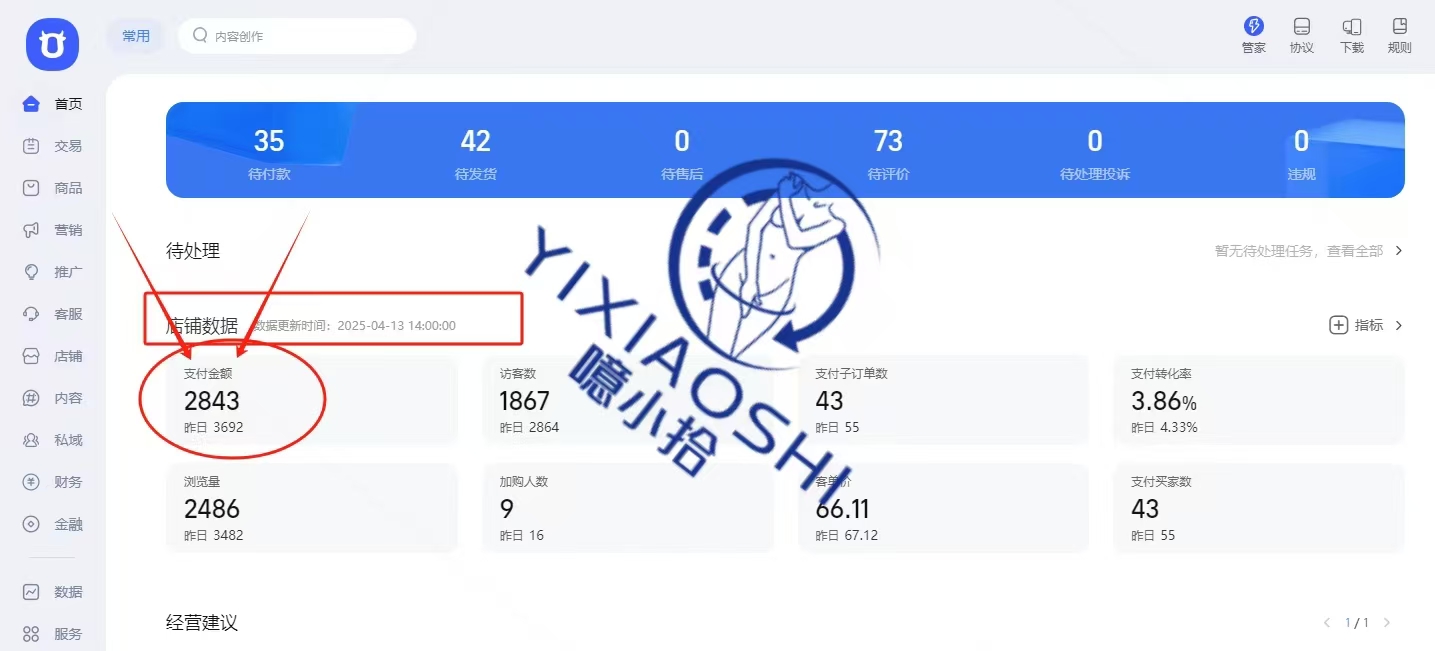Go to next page of 经营建议
The height and width of the screenshot is (651, 1435).
[x=1387, y=623]
